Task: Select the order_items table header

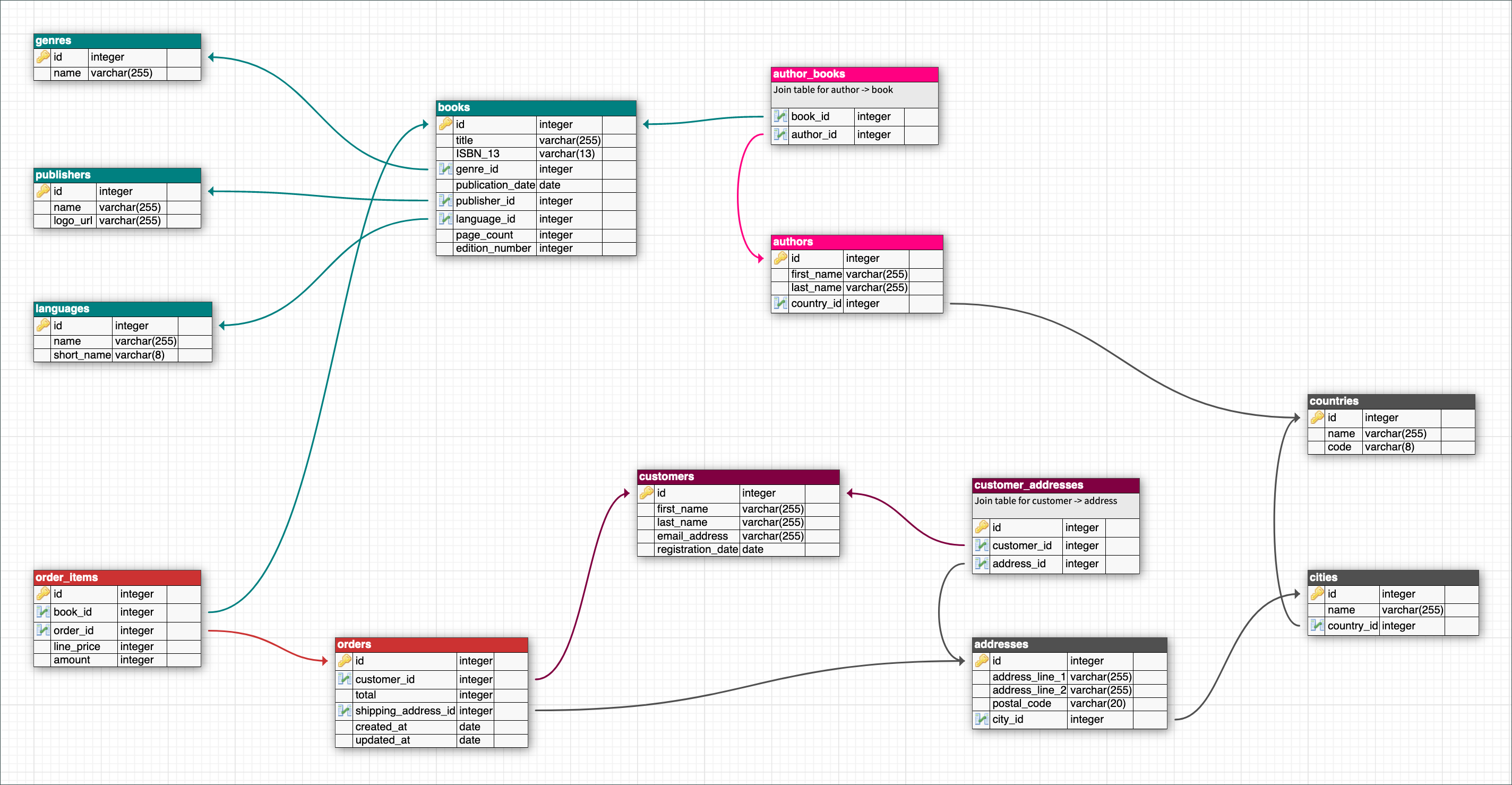Action: coord(117,577)
